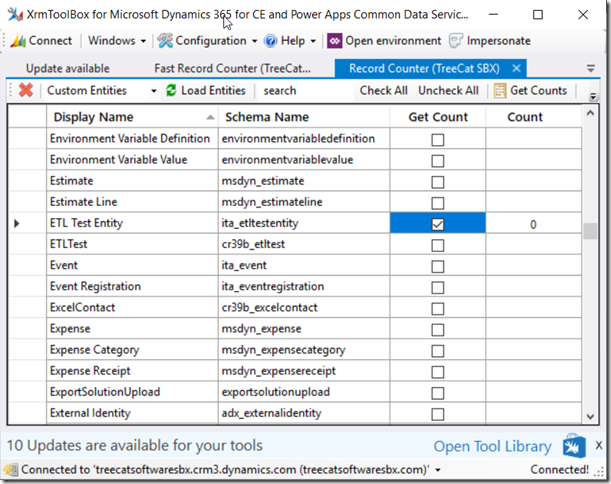Click the Impersonate button
Viewport: 611px width, 484px height.
point(490,41)
